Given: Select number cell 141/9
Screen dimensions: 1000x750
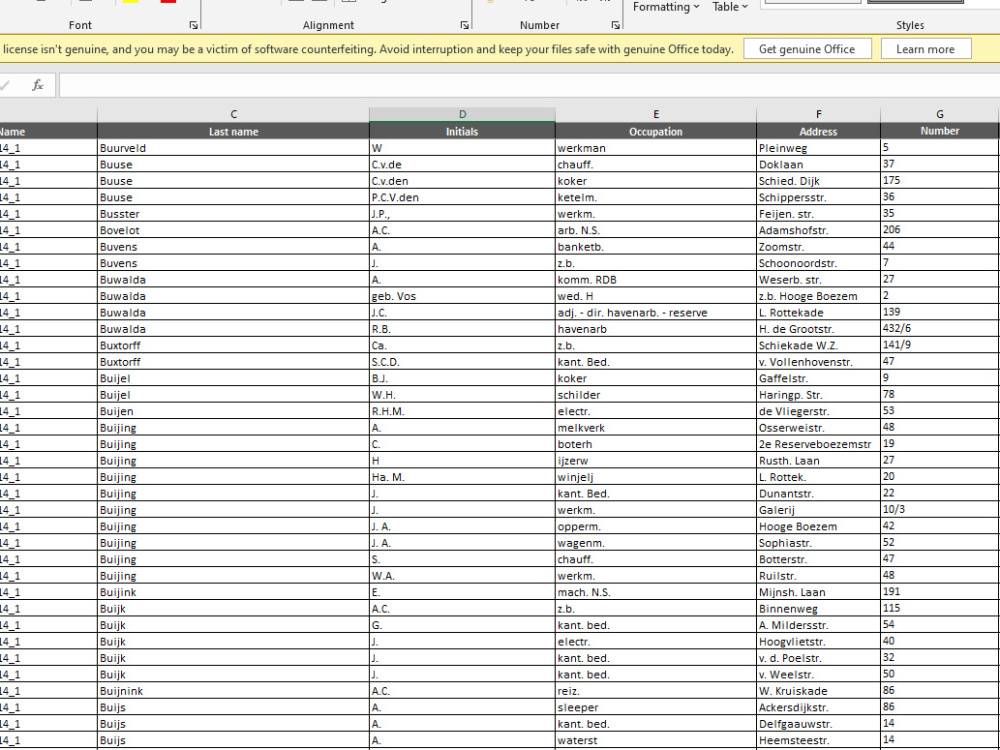Looking at the screenshot, I should (x=939, y=345).
